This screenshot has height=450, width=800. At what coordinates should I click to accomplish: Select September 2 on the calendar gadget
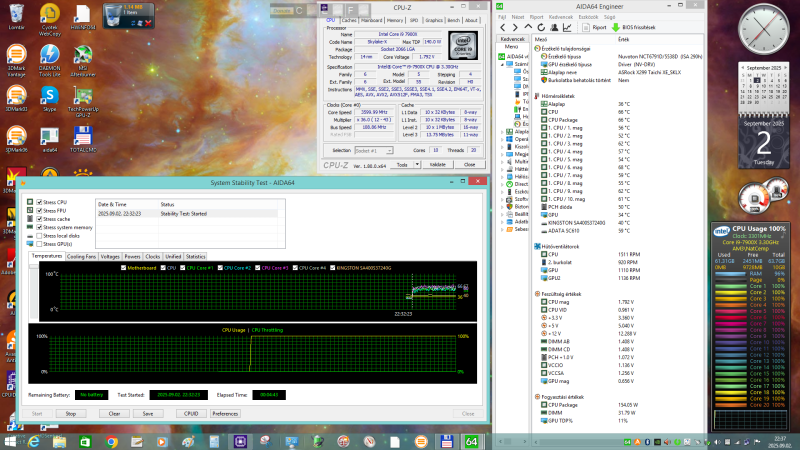tap(759, 78)
